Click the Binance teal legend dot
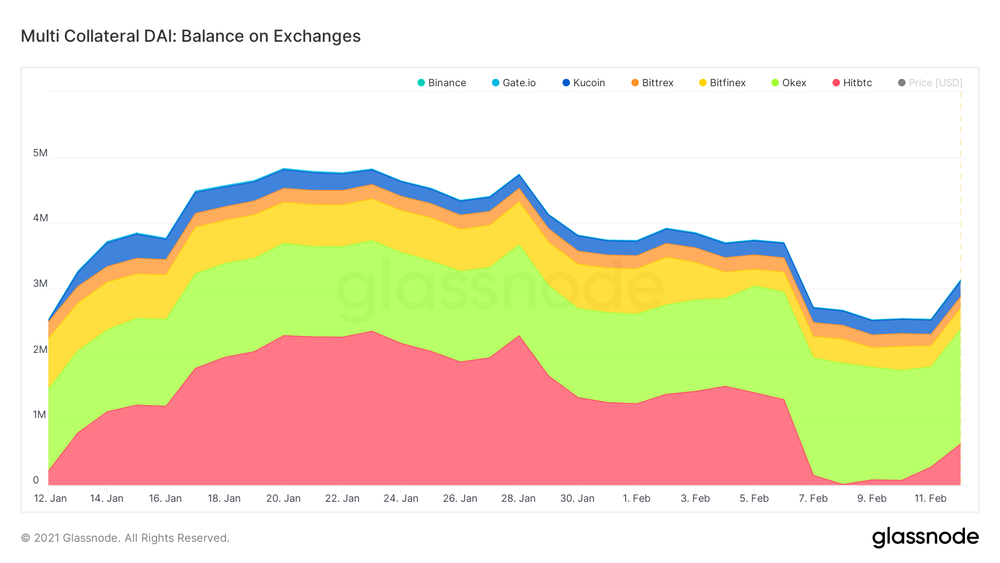The image size is (1000, 563). coord(421,83)
